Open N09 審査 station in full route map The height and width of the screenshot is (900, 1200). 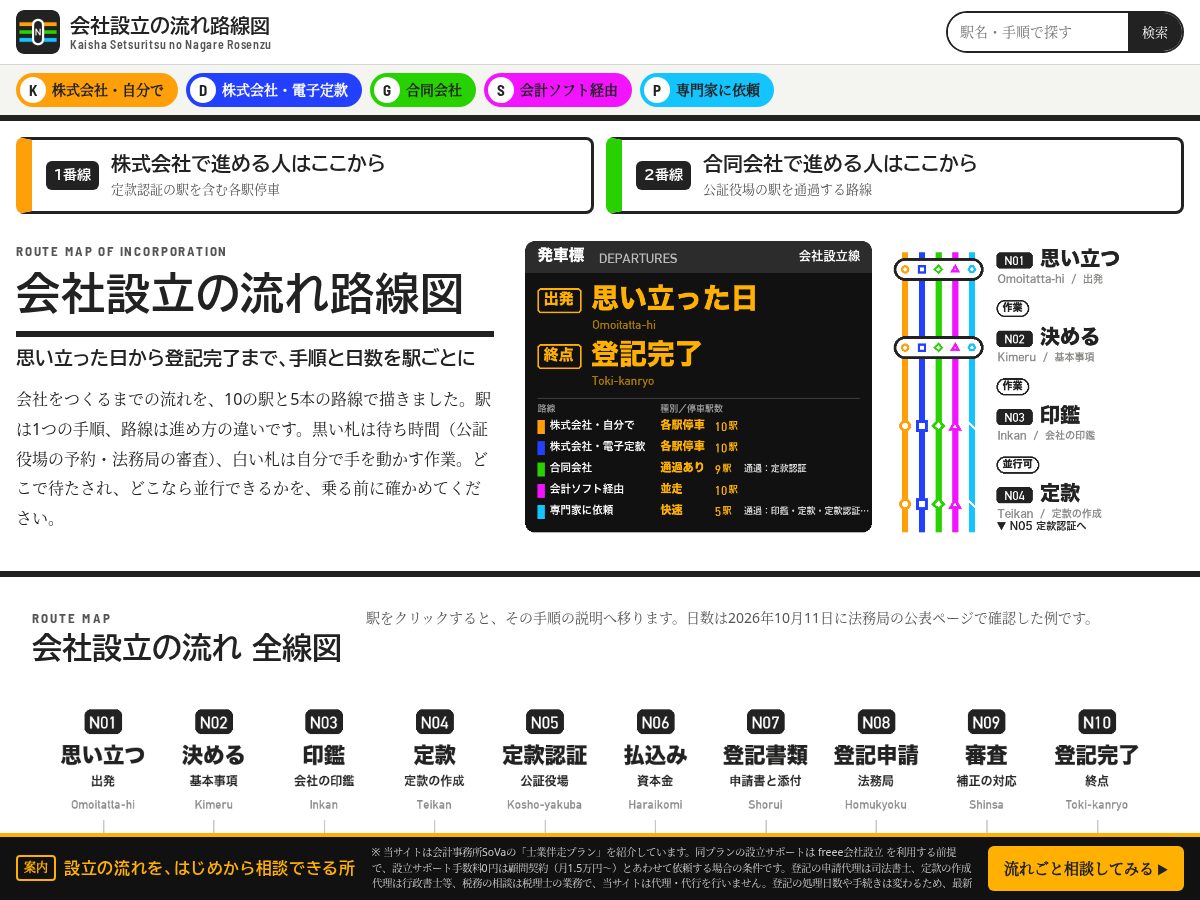986,760
